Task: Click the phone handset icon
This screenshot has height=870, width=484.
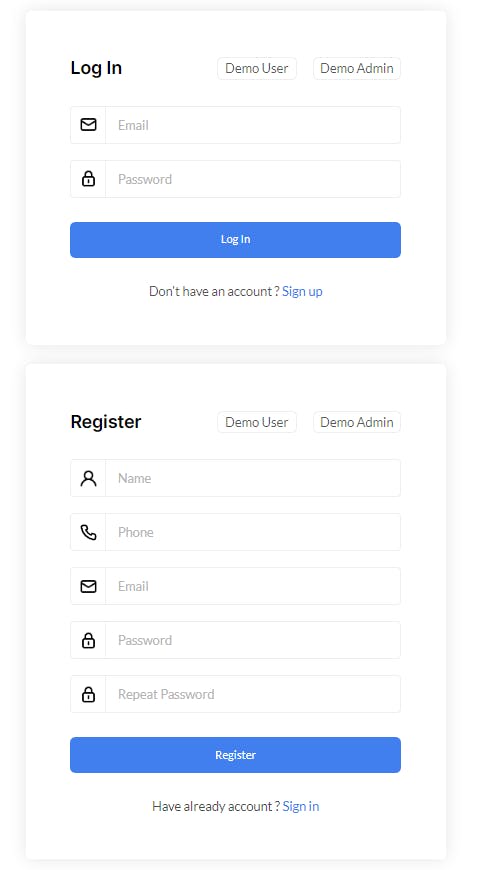Action: [88, 532]
